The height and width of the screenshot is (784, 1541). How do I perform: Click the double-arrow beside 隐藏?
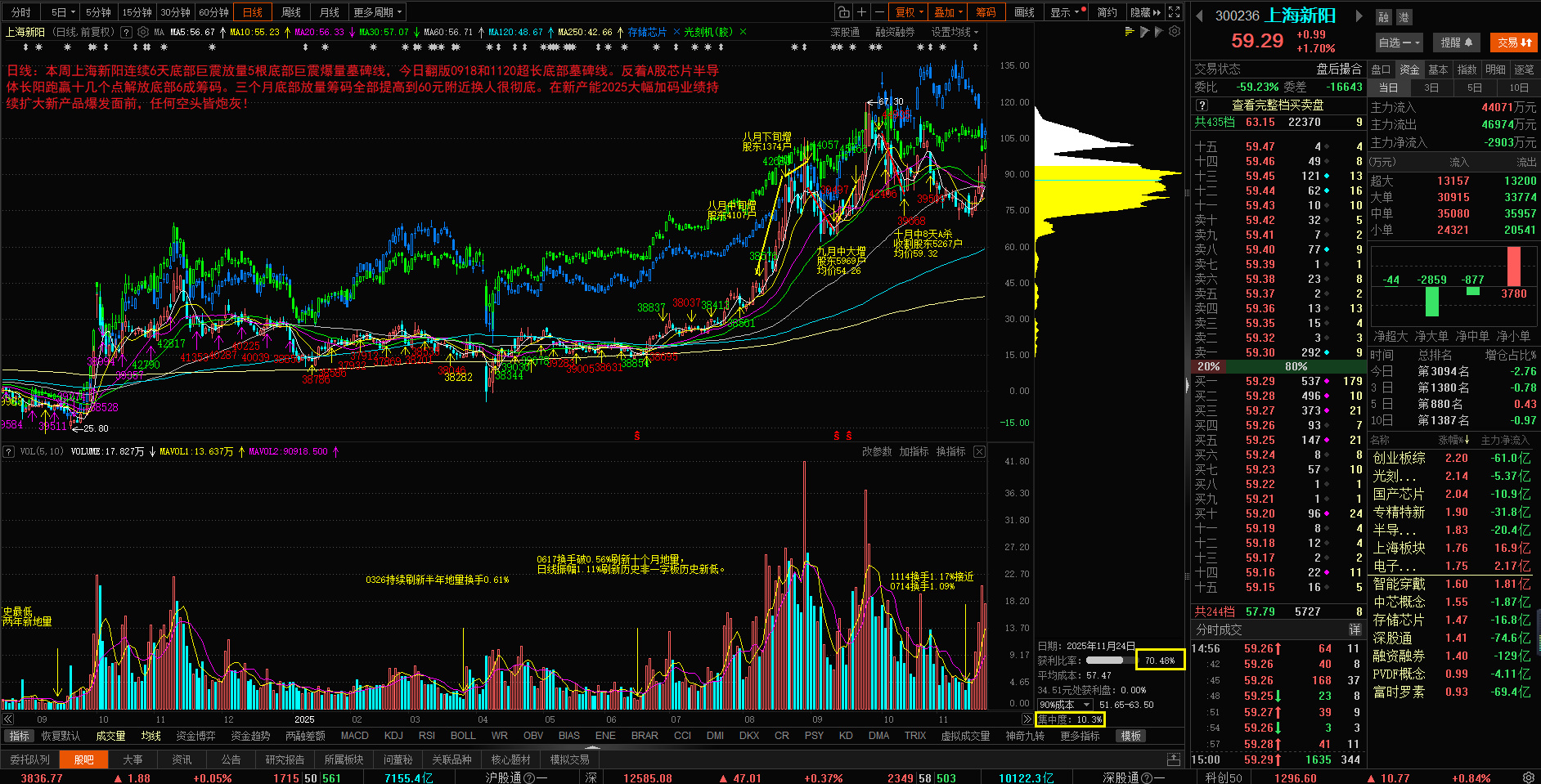1157,12
